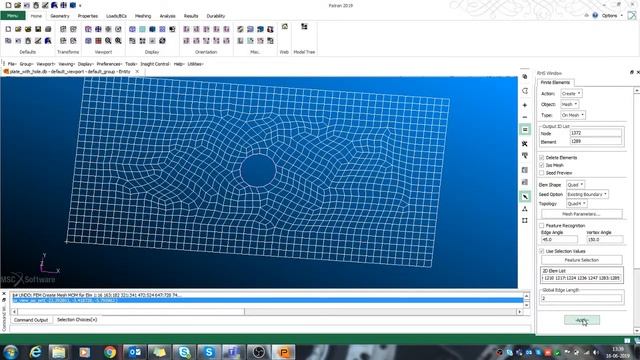Click the solid dark blue cube Display icon

point(152,29)
